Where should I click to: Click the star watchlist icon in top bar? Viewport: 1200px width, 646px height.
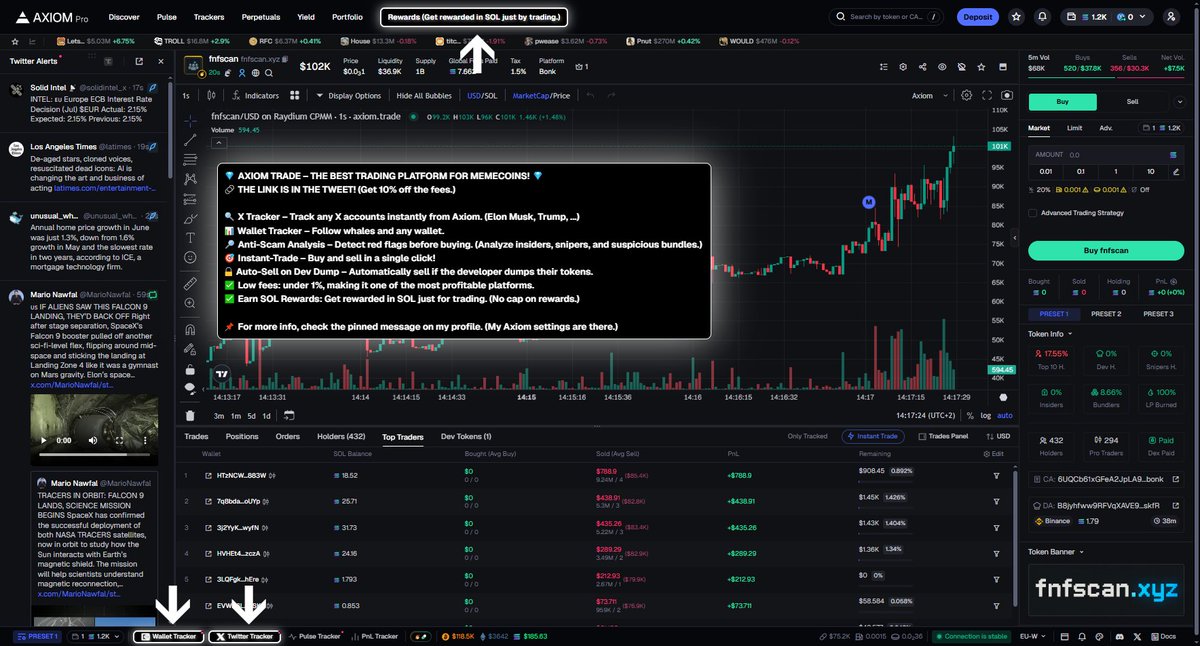(1017, 17)
